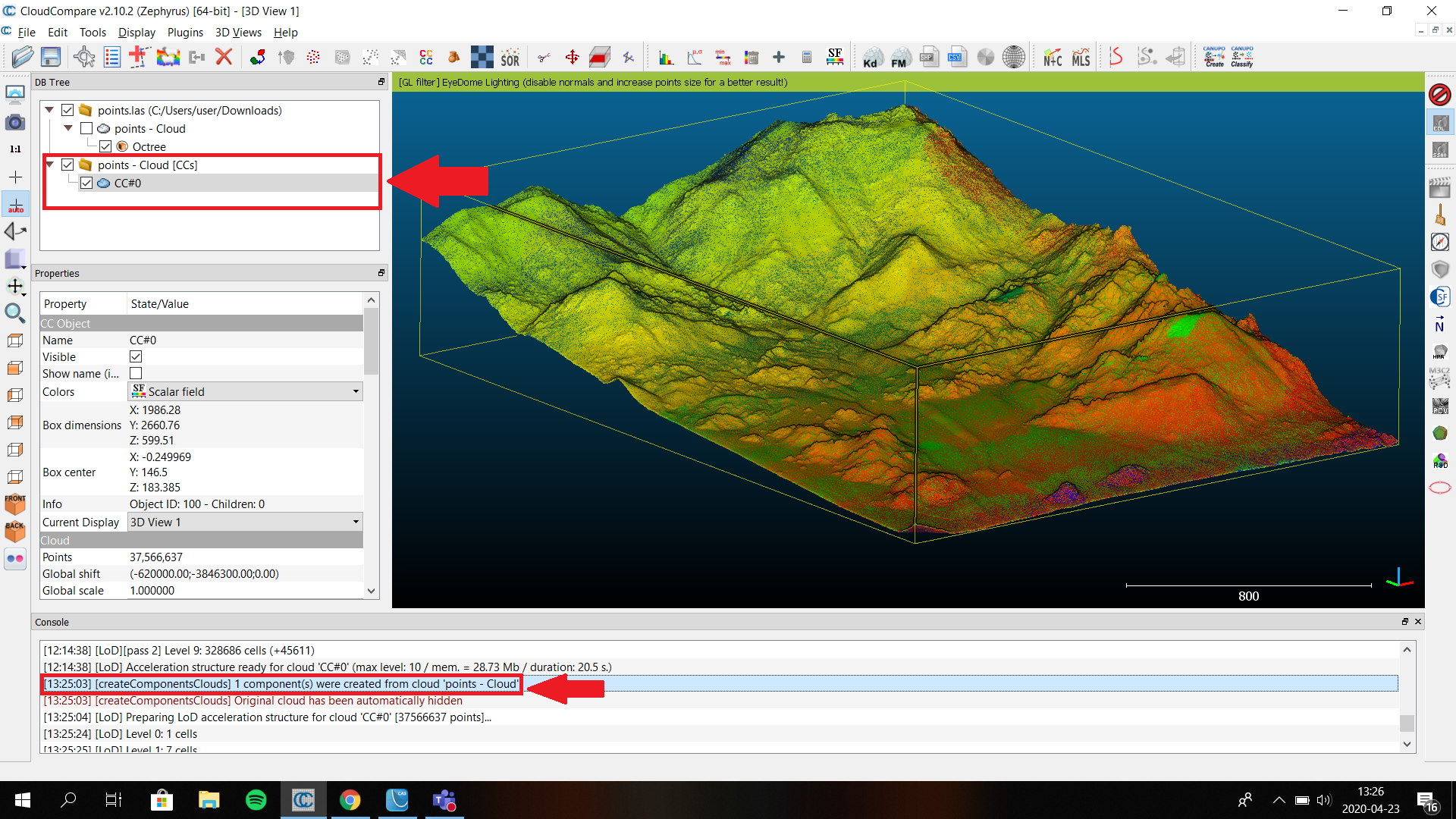Open Spotify from the taskbar
Image resolution: width=1456 pixels, height=819 pixels.
point(256,800)
